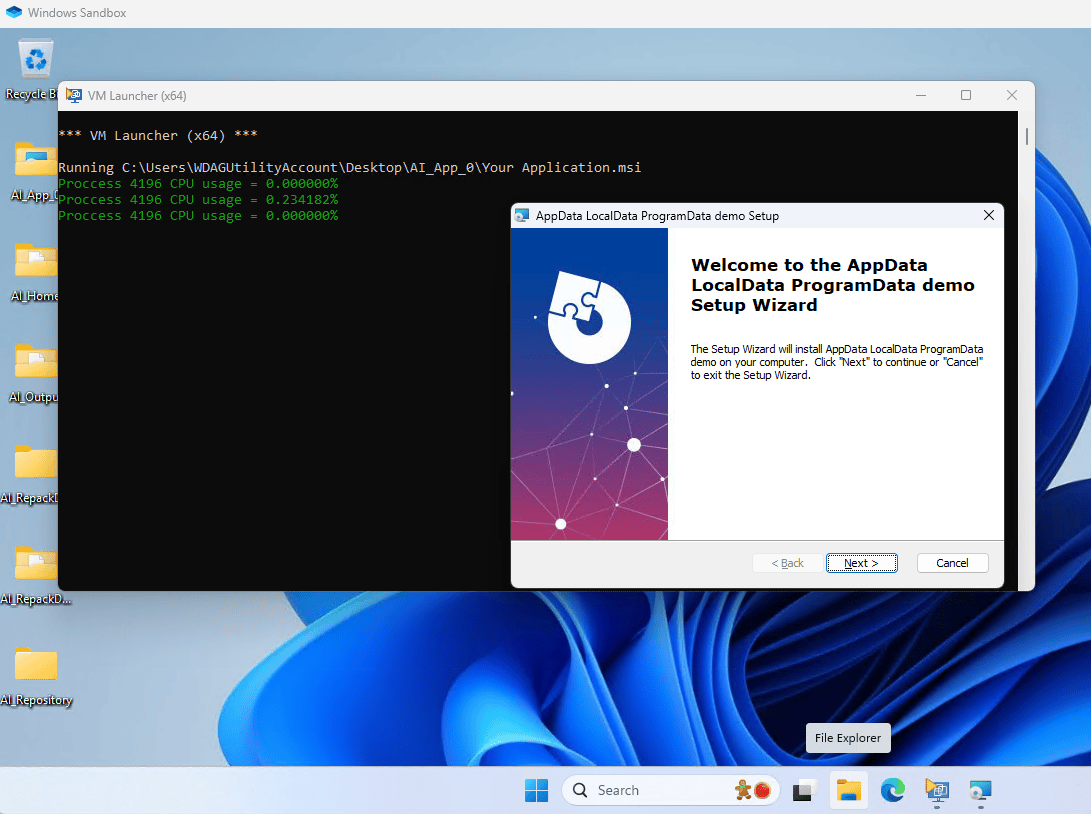Close the VM Launcher window
This screenshot has height=814, width=1091.
(x=1012, y=95)
